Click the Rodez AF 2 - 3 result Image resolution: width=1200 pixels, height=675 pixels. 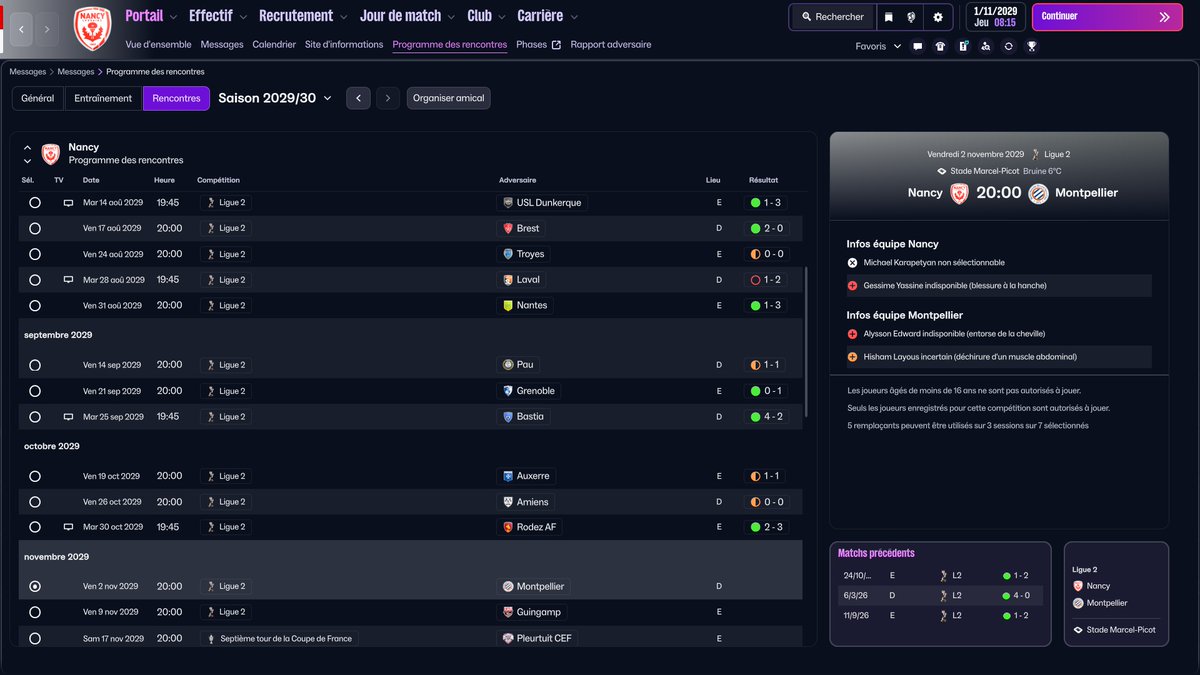pyautogui.click(x=768, y=527)
